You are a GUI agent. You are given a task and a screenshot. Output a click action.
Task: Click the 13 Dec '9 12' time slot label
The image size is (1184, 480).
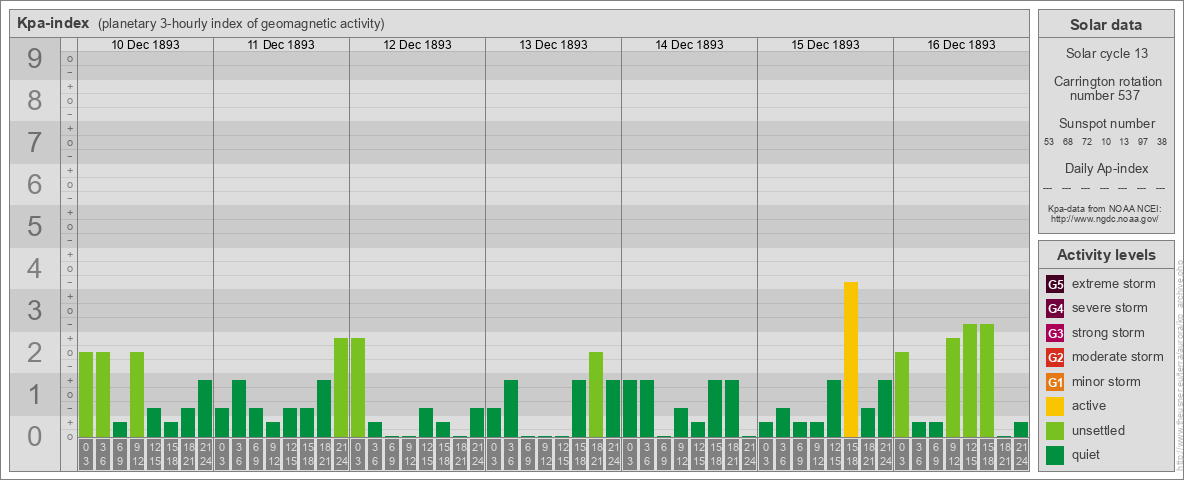[x=545, y=454]
